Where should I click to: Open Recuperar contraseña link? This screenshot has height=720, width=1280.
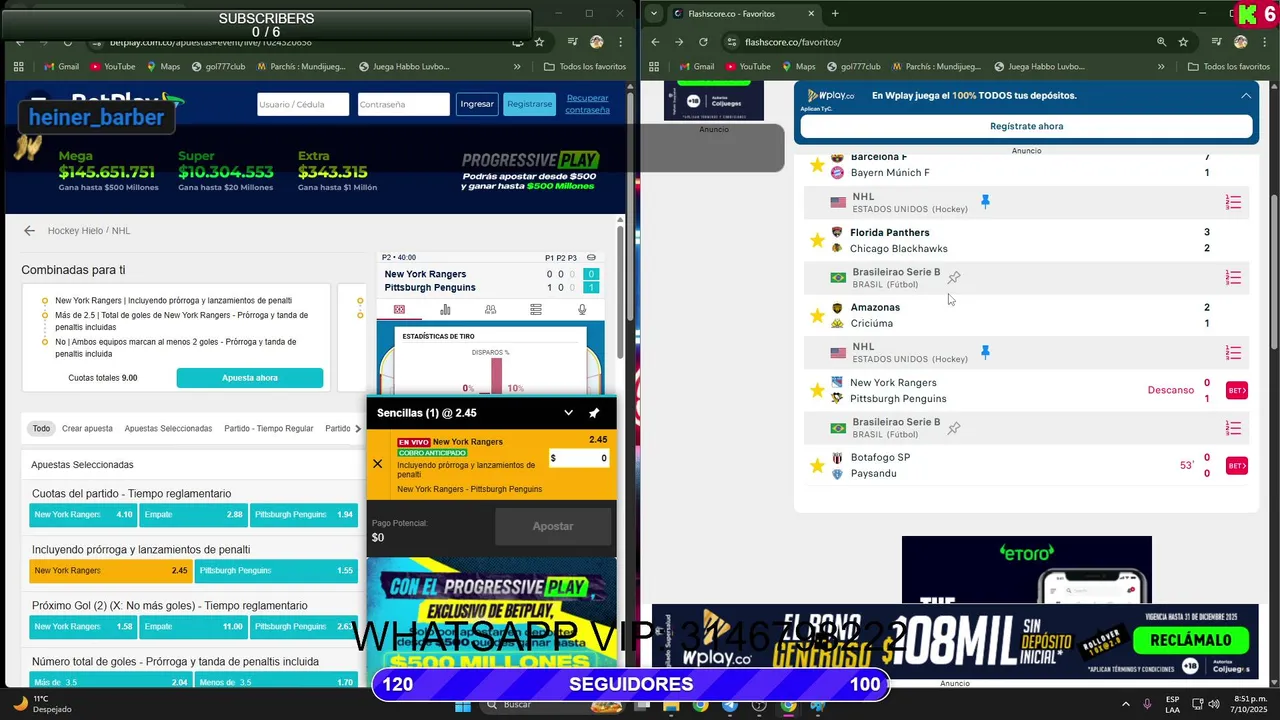[x=587, y=104]
